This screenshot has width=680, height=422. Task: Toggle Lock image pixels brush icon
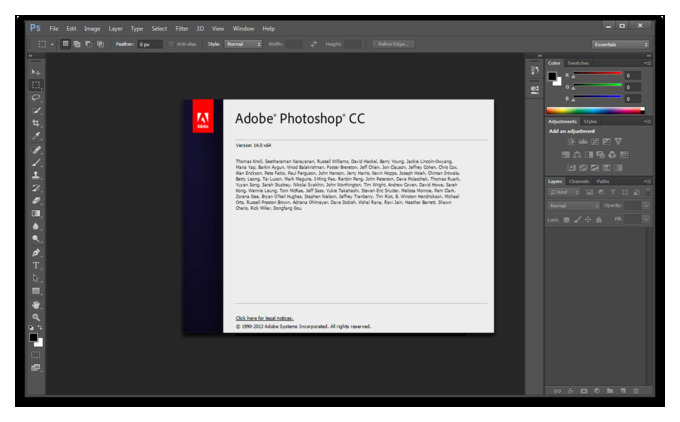tap(577, 219)
